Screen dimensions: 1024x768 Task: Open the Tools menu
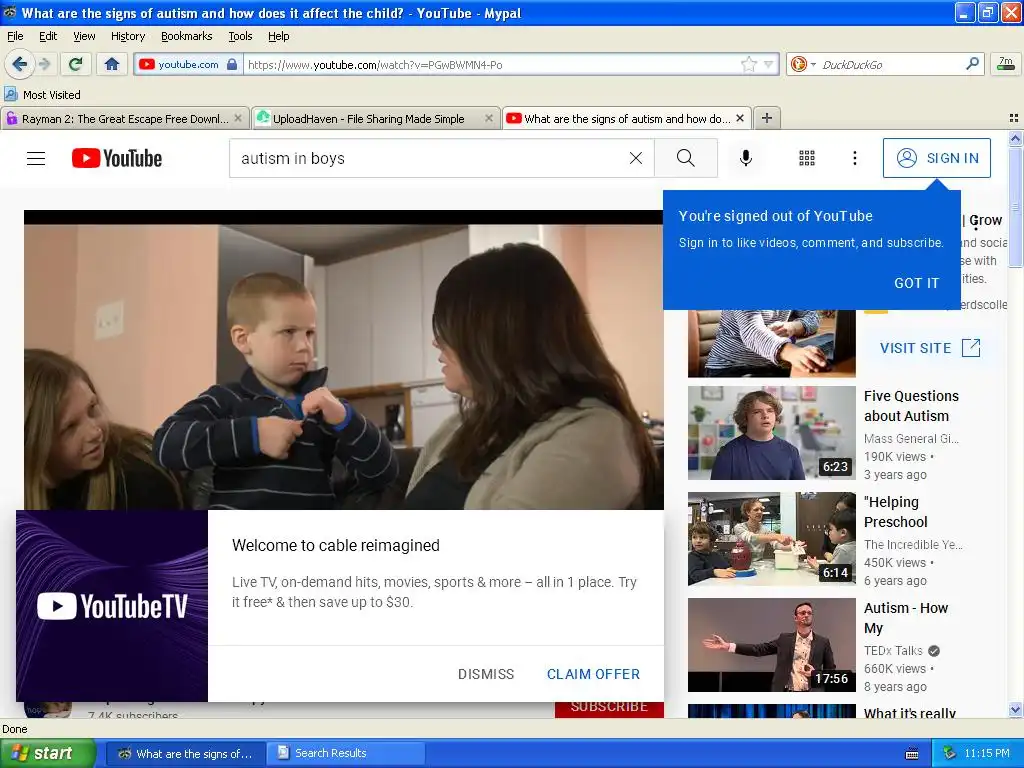[x=240, y=36]
